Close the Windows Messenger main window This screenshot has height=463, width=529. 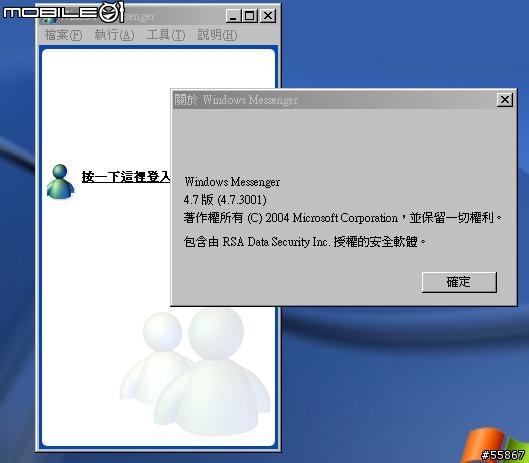(268, 16)
